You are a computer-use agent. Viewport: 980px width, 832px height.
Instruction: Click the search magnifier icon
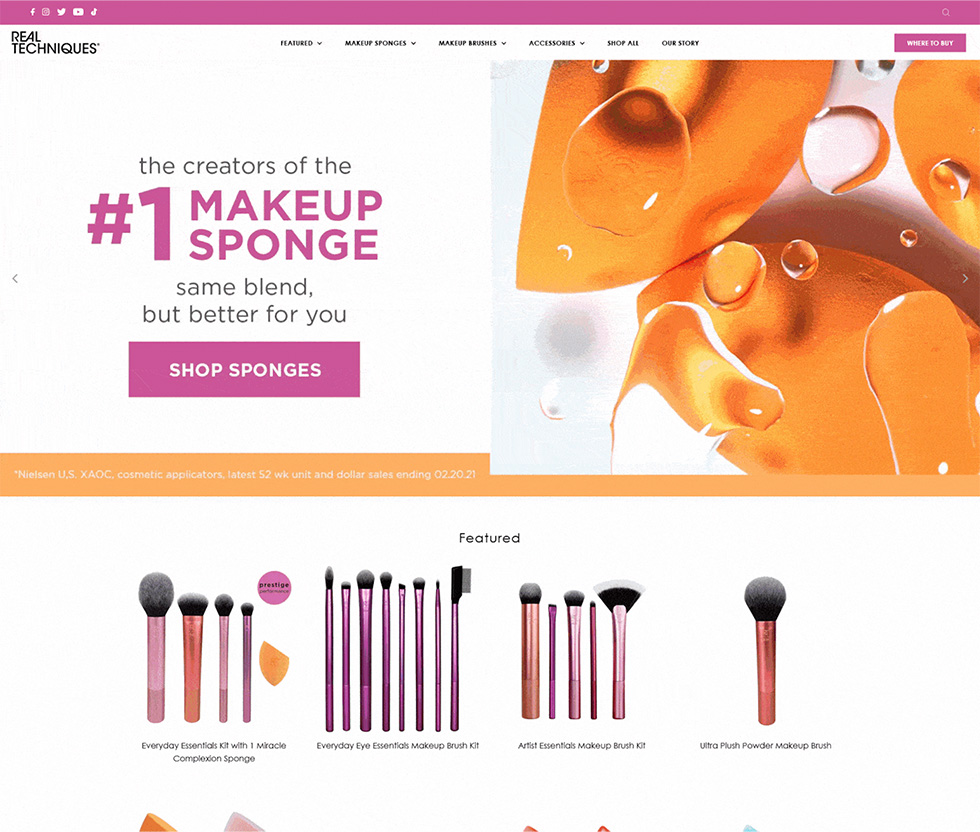(946, 13)
